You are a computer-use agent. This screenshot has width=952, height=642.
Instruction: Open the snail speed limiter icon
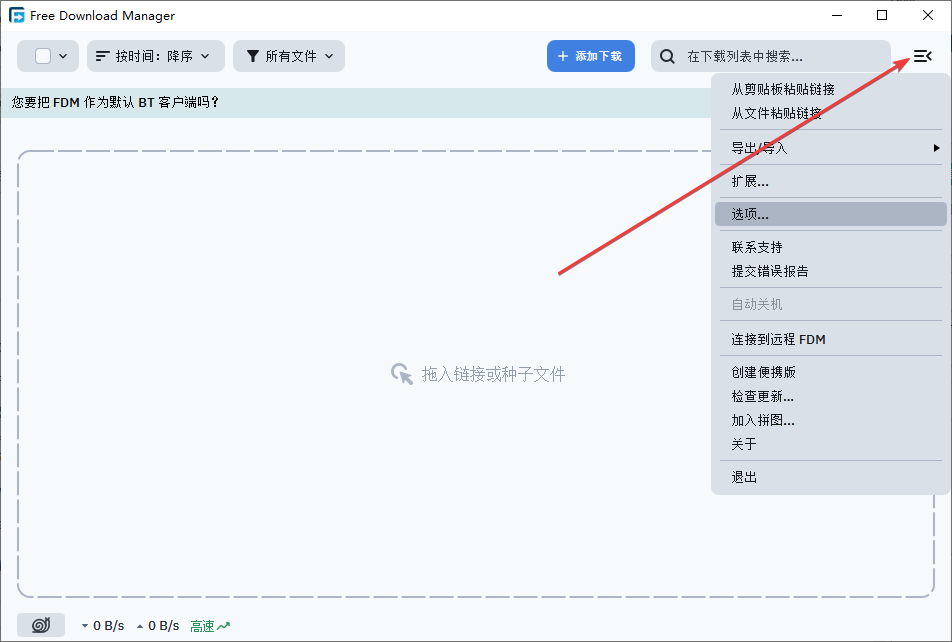(x=40, y=624)
